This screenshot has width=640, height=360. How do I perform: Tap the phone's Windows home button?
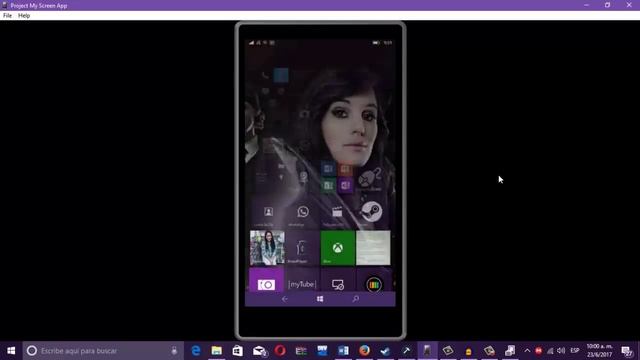pyautogui.click(x=320, y=299)
